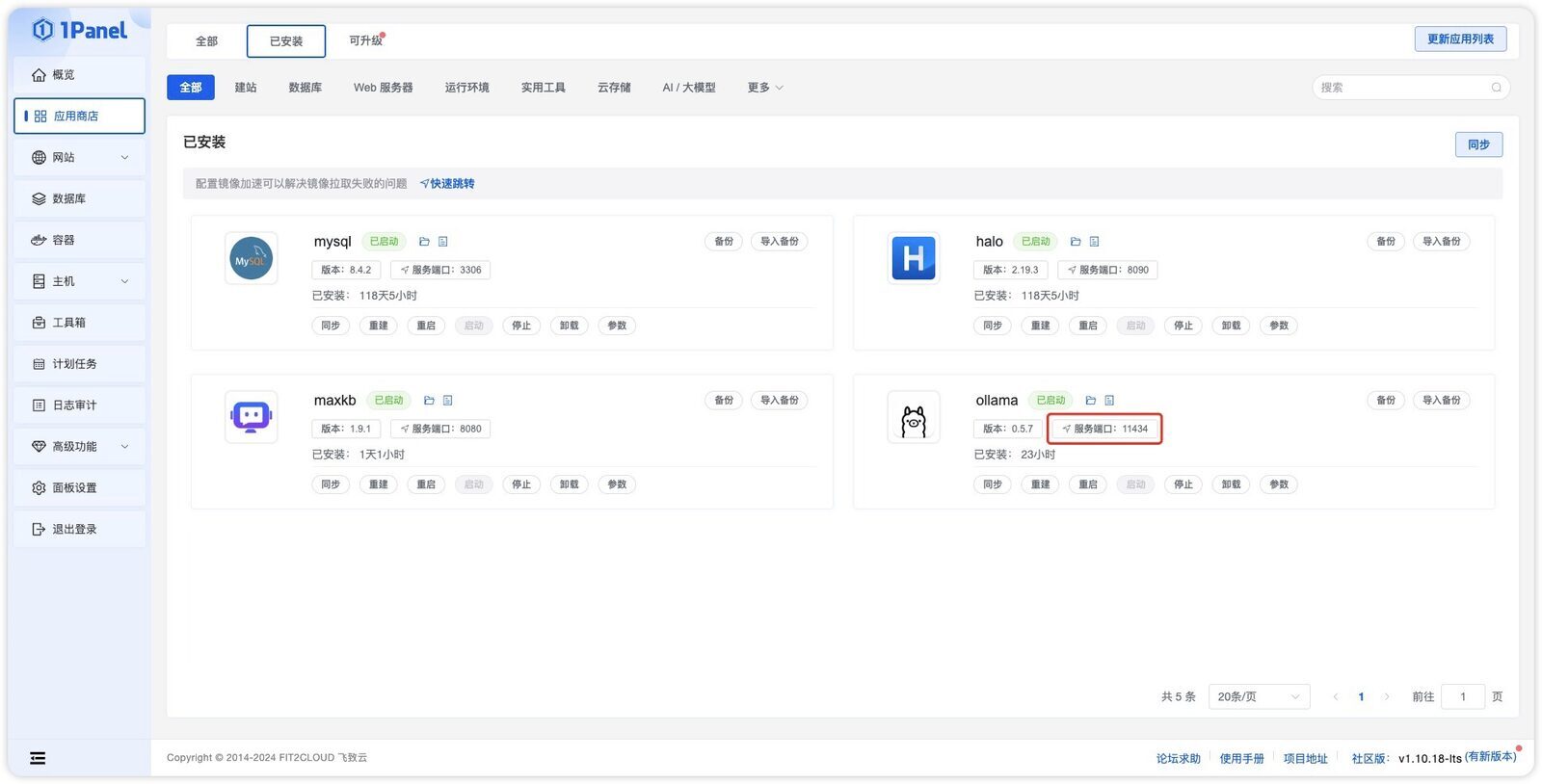Viewport: 1542px width, 784px height.
Task: Click the ollama llama app icon
Action: (x=914, y=417)
